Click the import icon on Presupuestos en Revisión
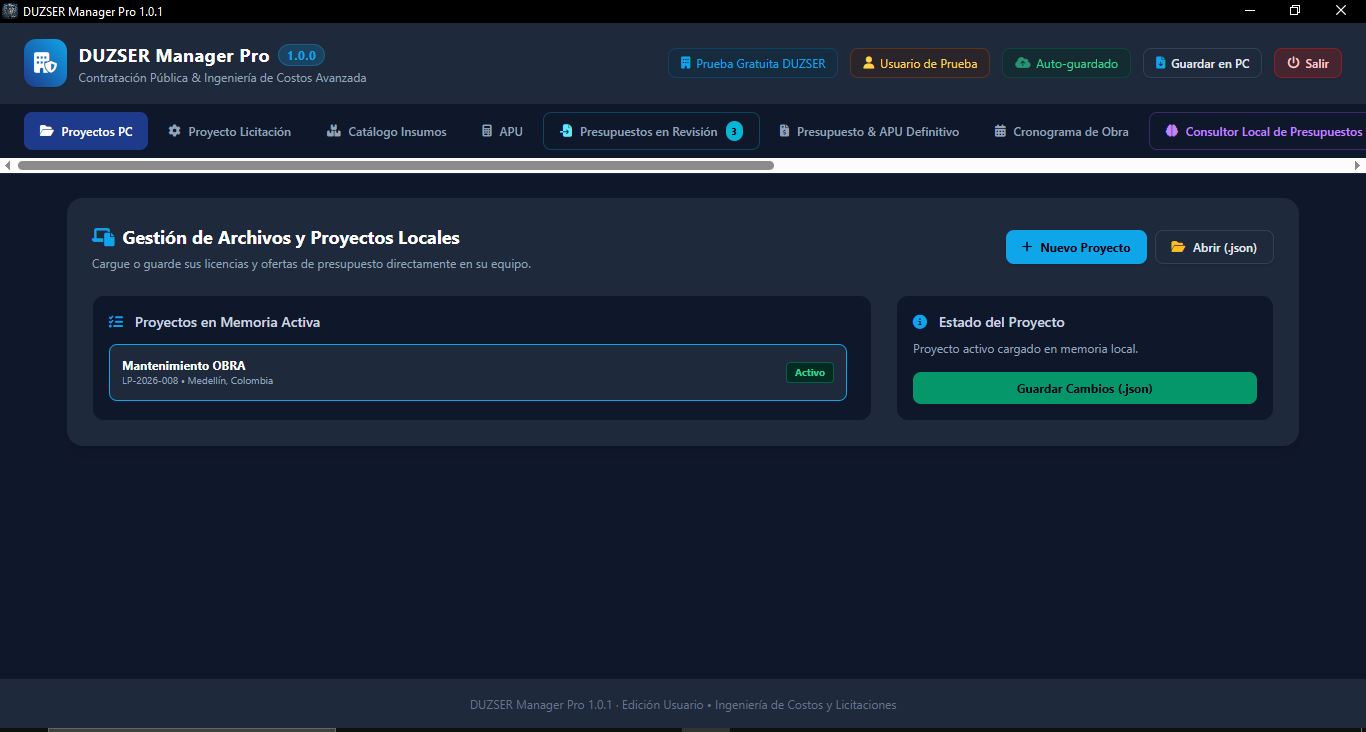The width and height of the screenshot is (1366, 732). point(566,131)
